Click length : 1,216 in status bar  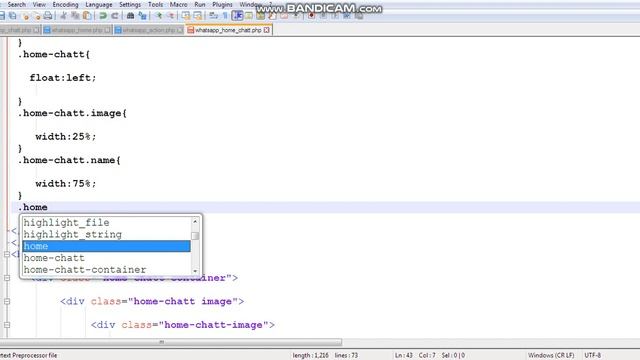click(311, 356)
